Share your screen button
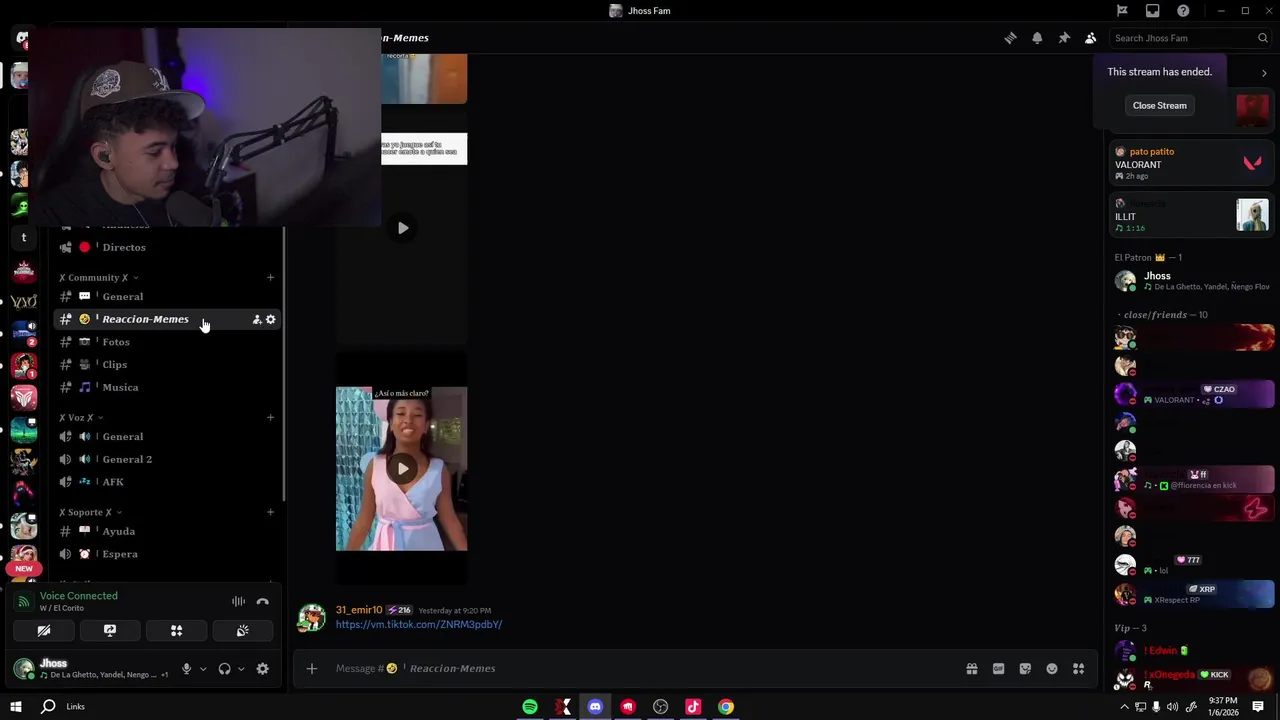The width and height of the screenshot is (1280, 720). click(110, 631)
